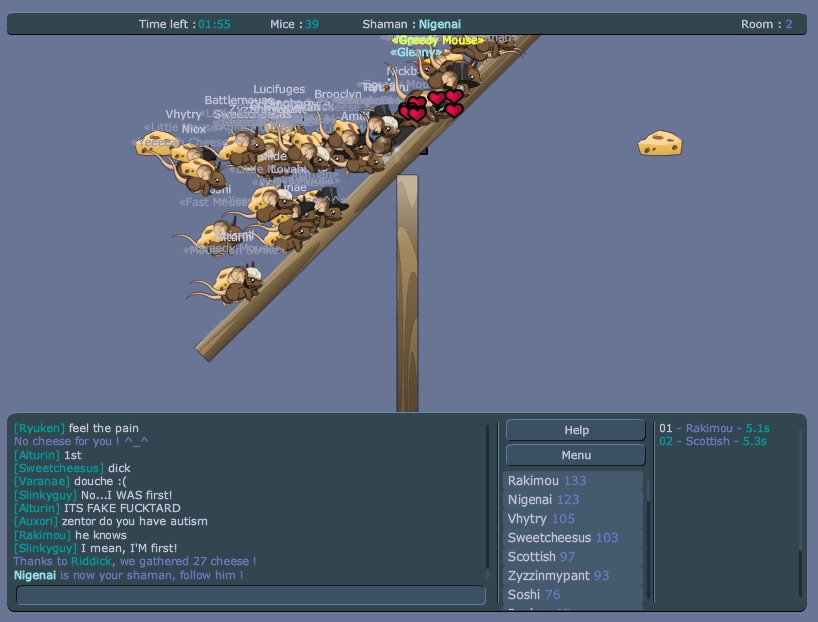Click the ranking panel scrollbar
818x622 pixels.
click(x=800, y=514)
